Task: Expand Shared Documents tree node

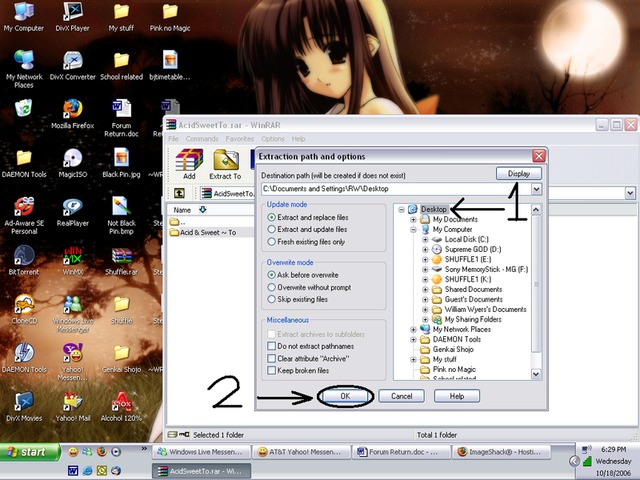Action: (425, 289)
